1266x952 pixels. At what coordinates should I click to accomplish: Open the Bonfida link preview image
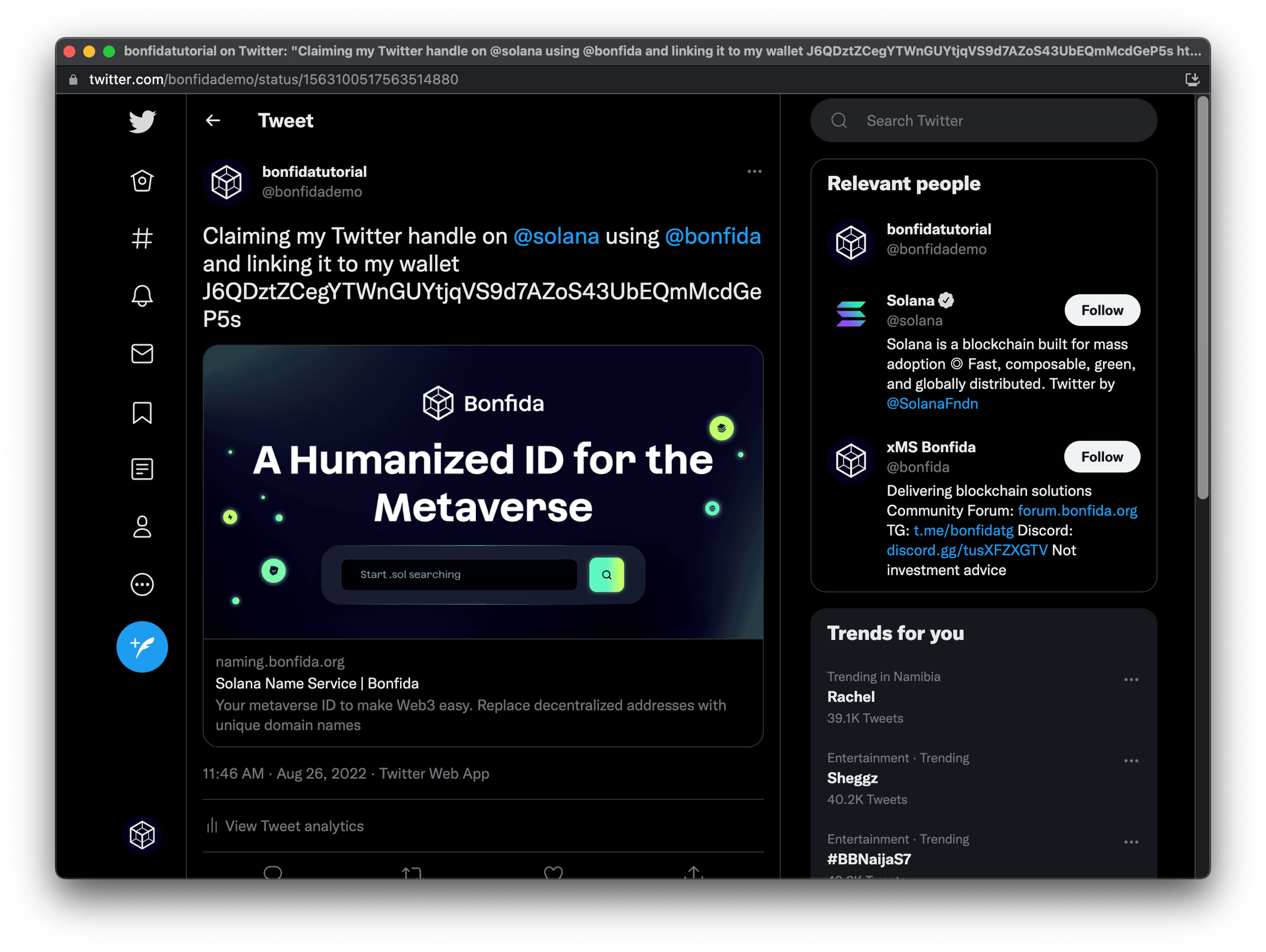(x=482, y=492)
